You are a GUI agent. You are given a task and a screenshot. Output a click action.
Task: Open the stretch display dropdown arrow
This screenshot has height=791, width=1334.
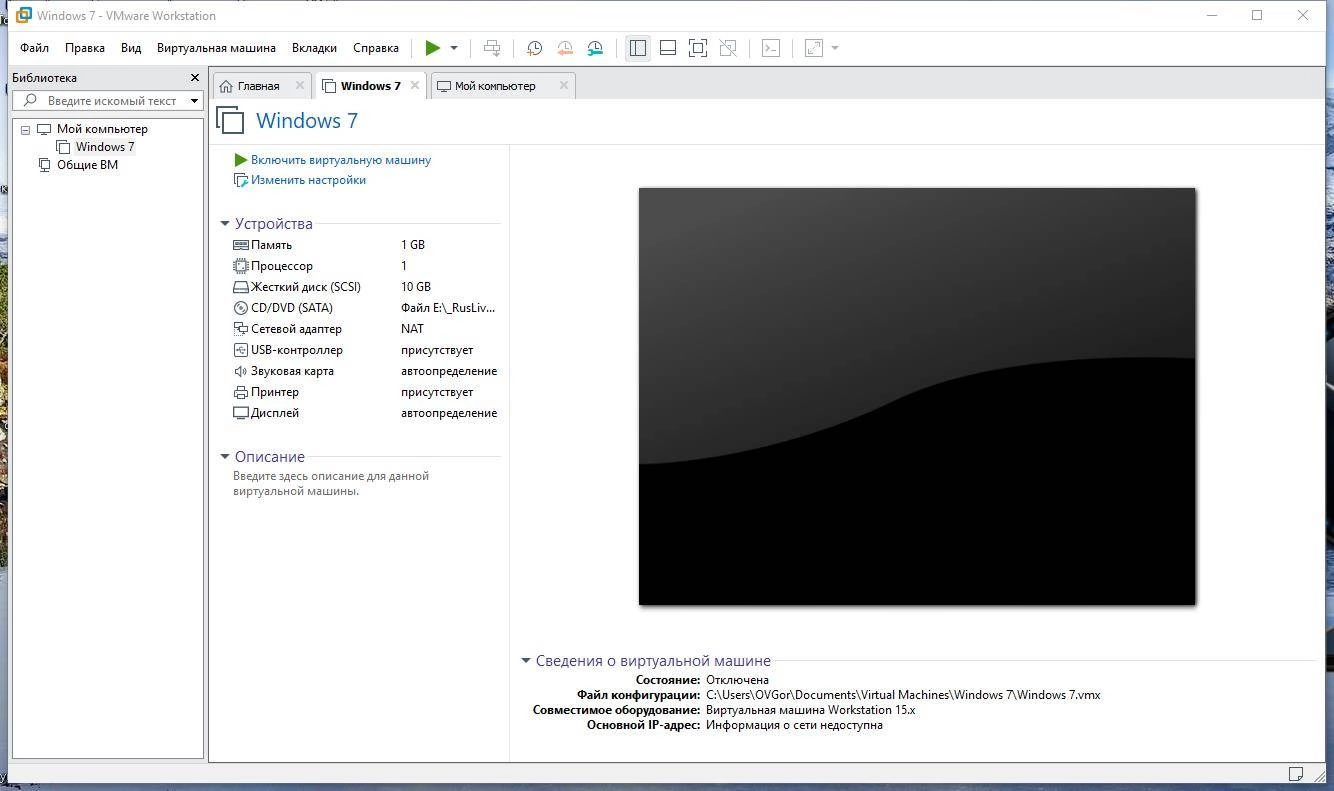click(x=835, y=48)
